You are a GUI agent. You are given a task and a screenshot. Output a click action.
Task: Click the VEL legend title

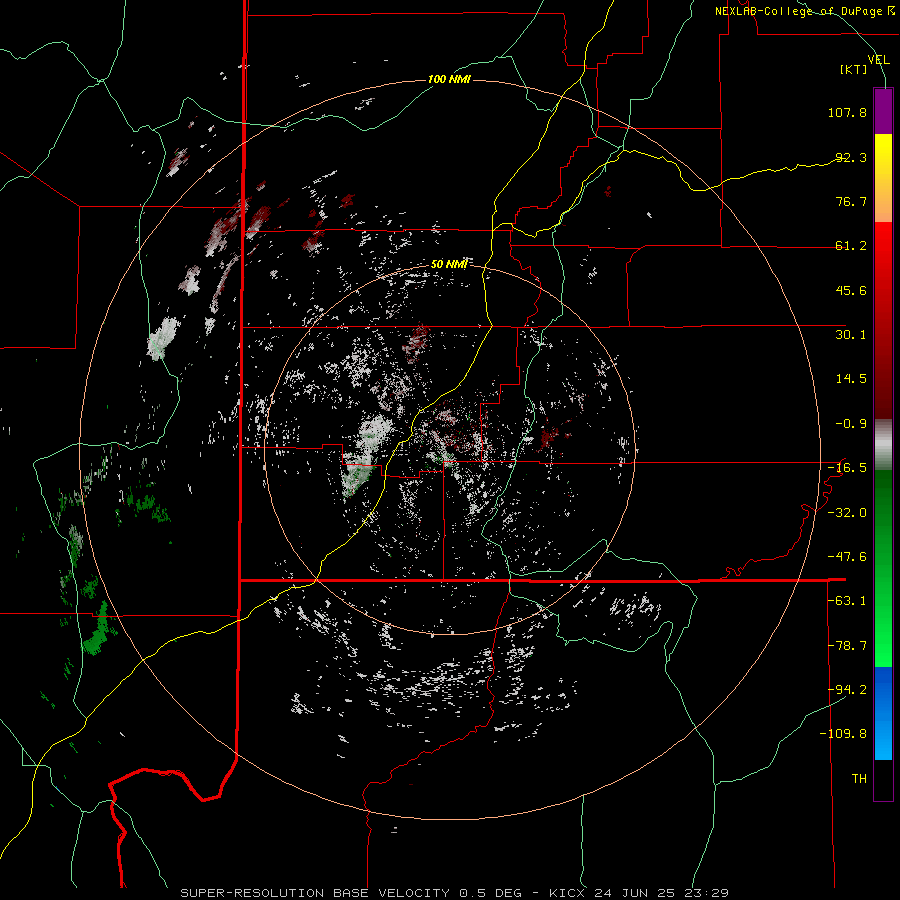[x=879, y=60]
